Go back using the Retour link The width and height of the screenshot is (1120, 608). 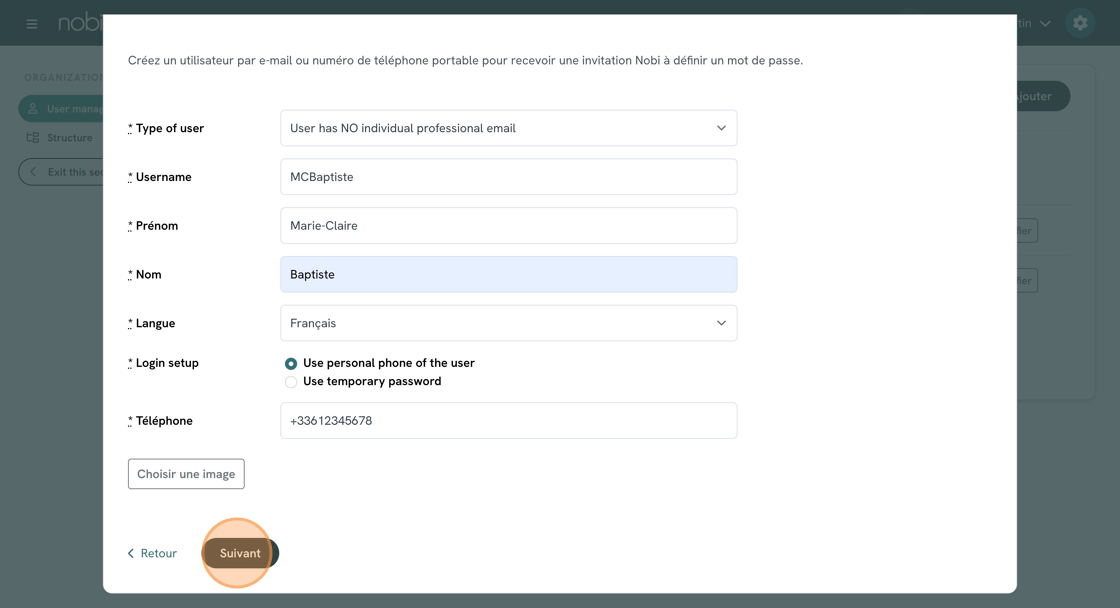point(152,553)
